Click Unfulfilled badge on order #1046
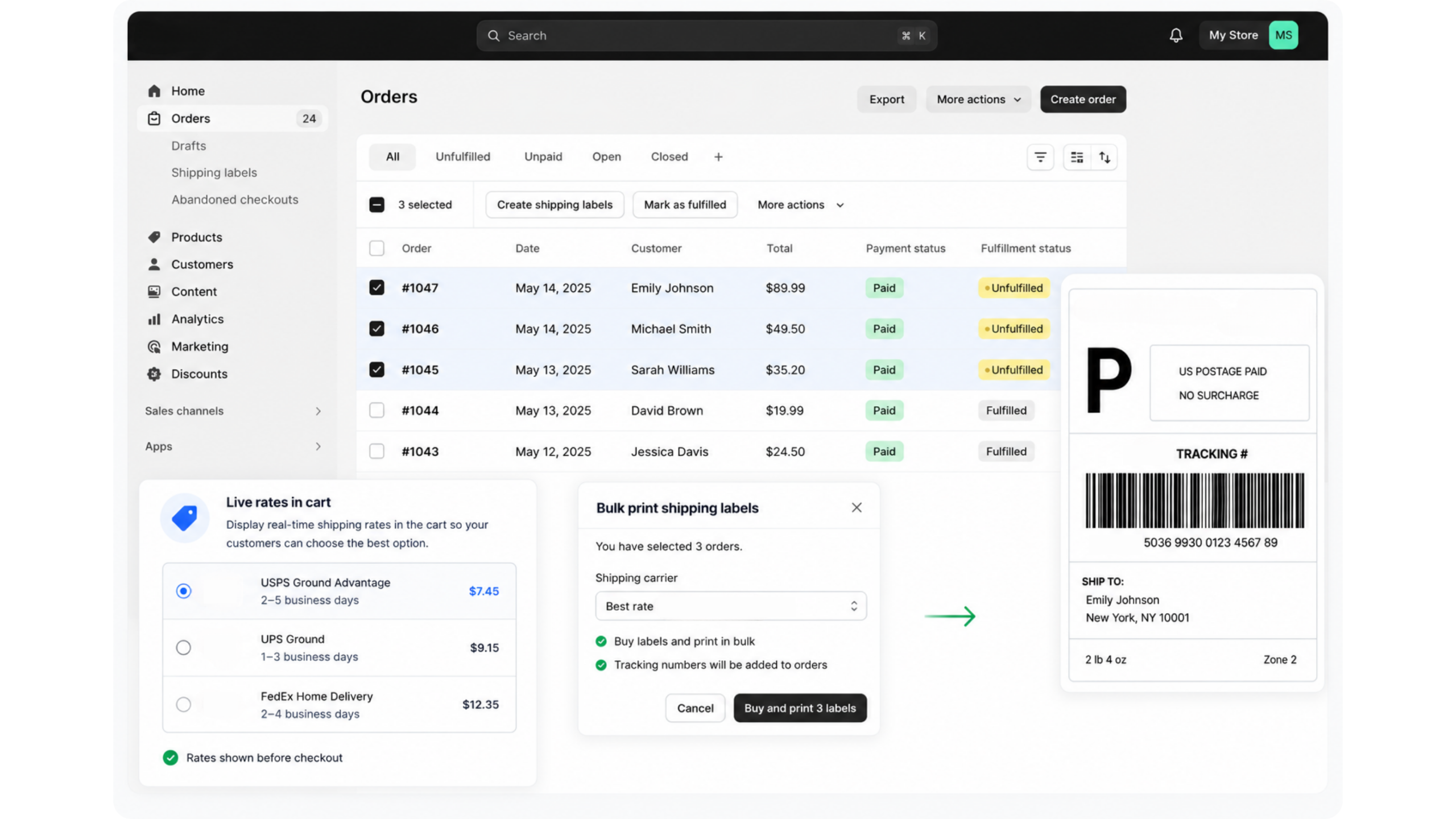This screenshot has height=819, width=1456. point(1014,329)
